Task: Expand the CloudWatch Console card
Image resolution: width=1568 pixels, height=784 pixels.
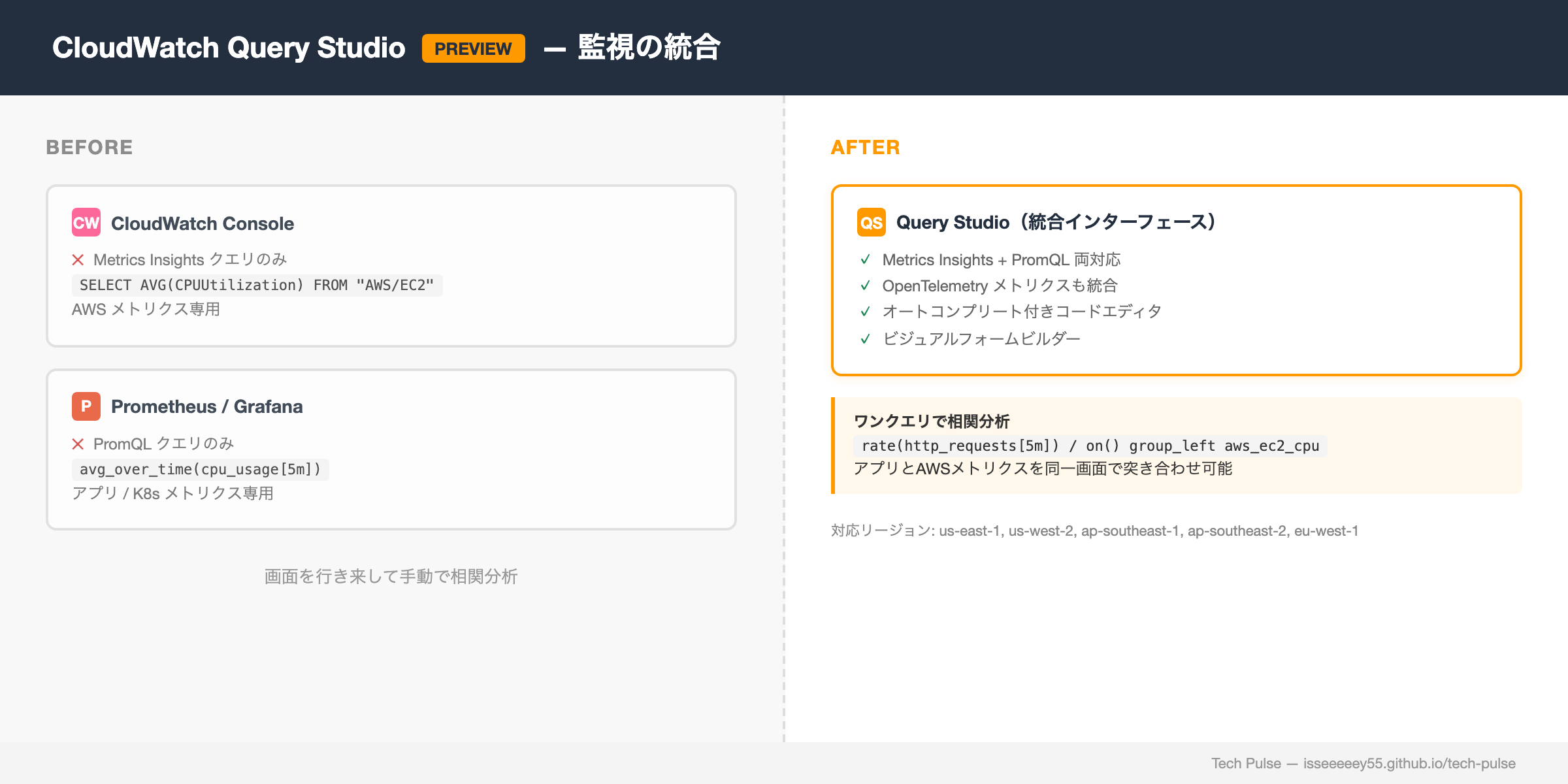Action: pyautogui.click(x=391, y=265)
